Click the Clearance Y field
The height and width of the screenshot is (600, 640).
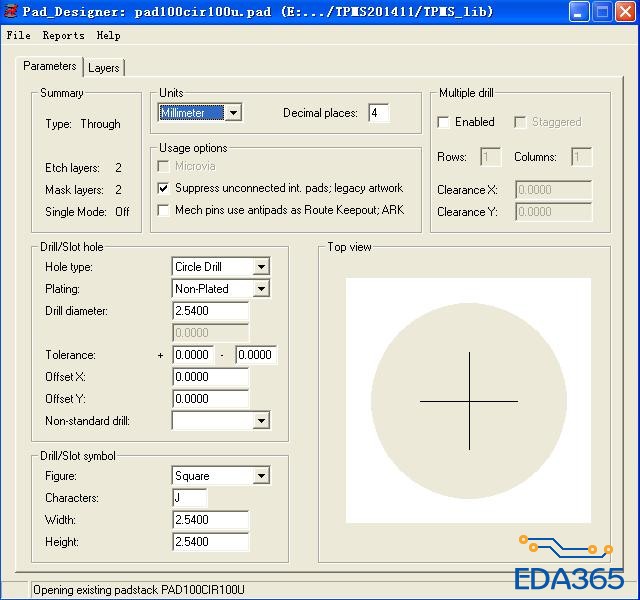553,212
